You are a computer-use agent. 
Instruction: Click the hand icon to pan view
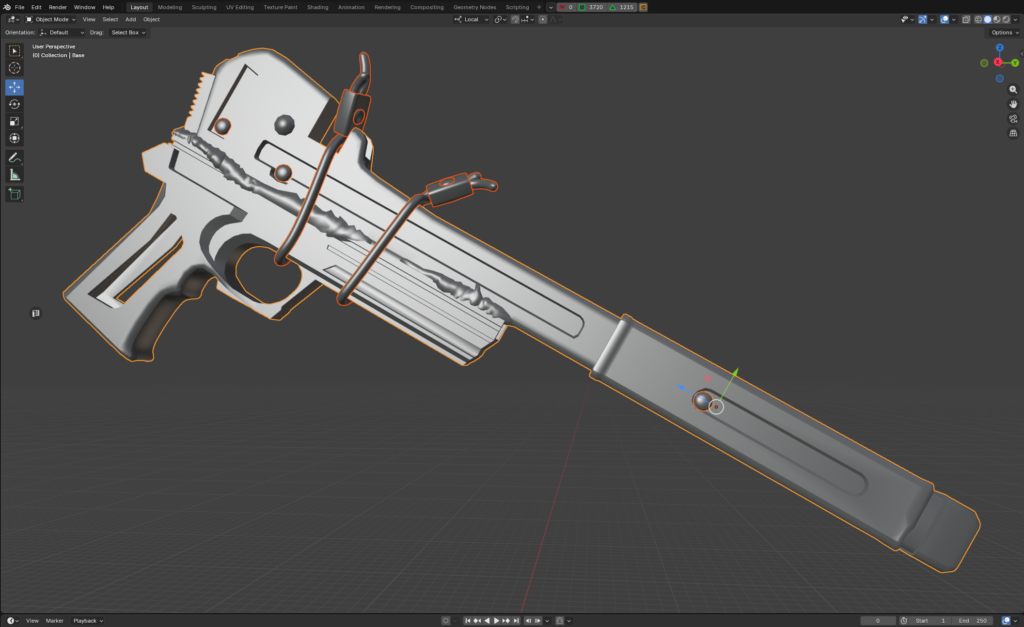point(1013,104)
